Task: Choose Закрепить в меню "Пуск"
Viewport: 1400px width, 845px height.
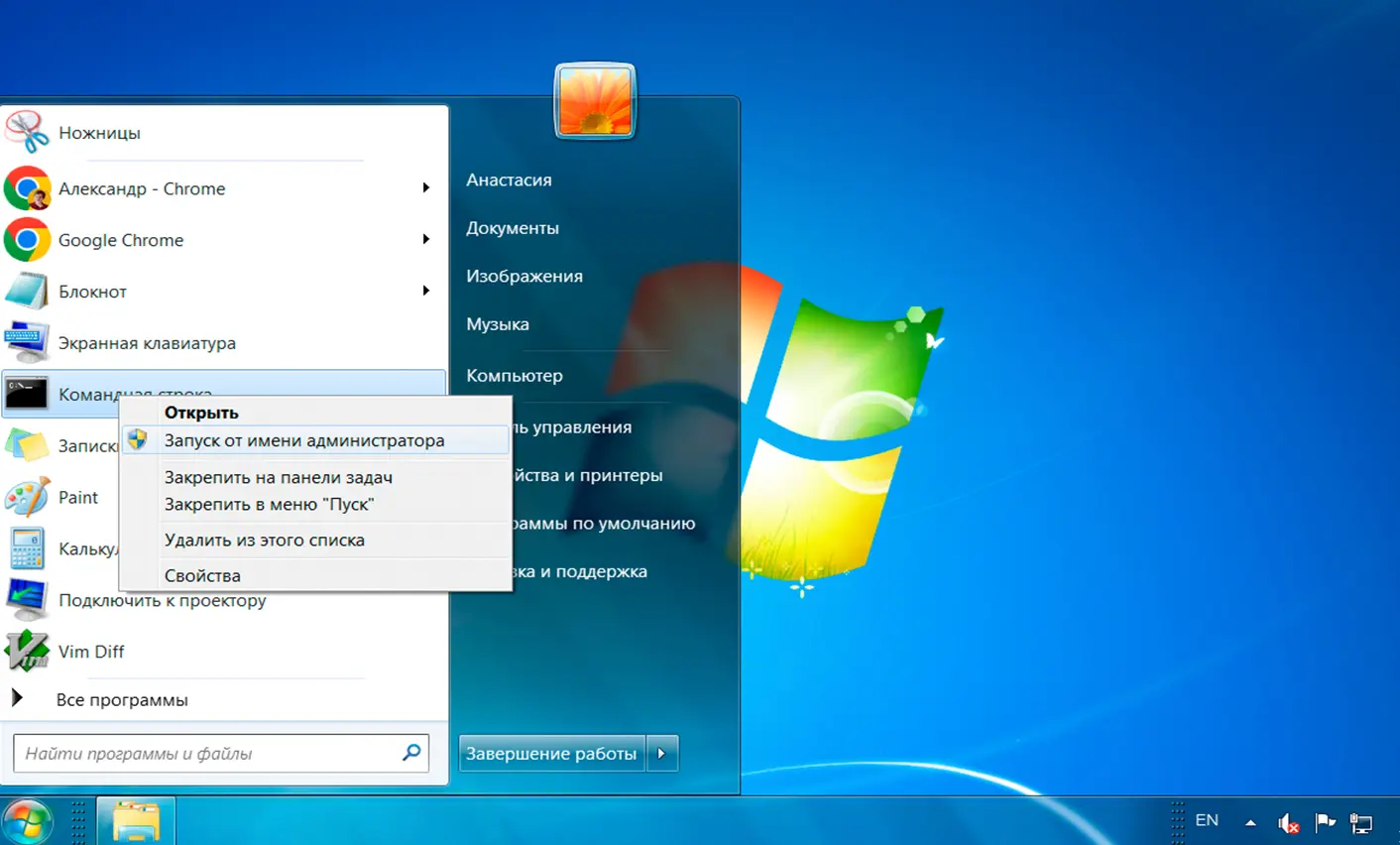Action: pyautogui.click(x=269, y=504)
